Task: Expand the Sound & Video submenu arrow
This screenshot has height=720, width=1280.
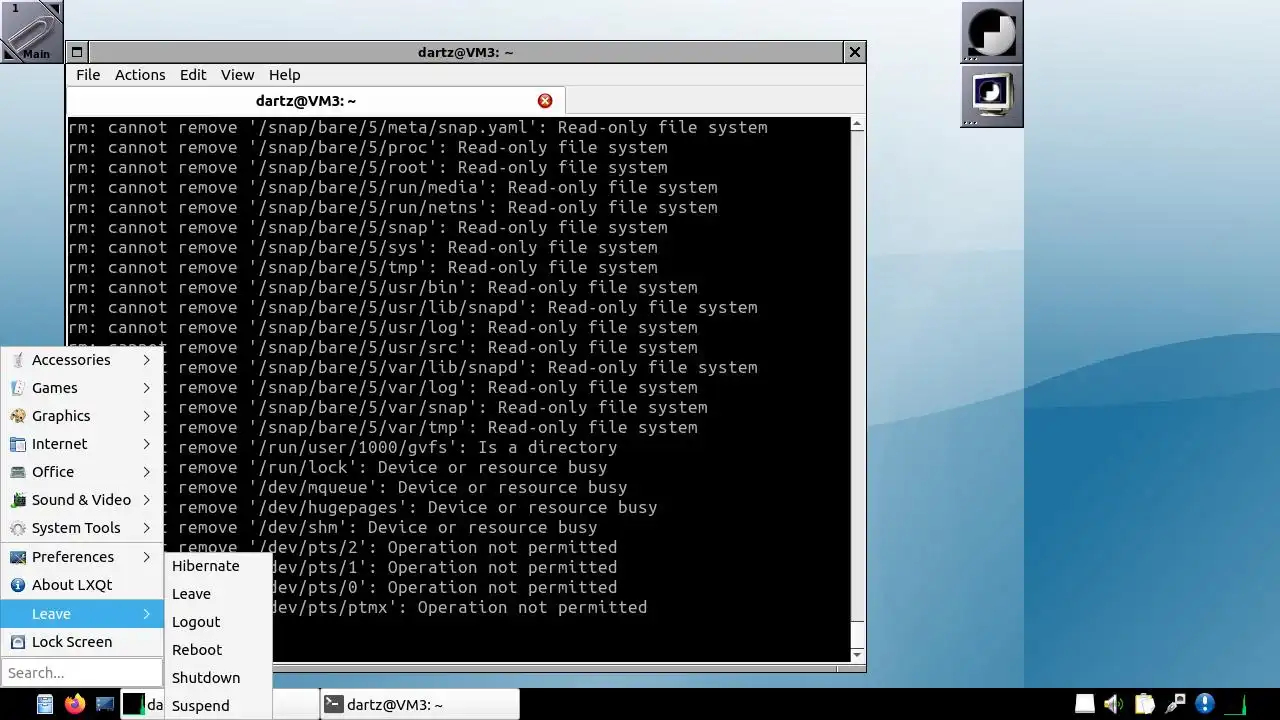Action: pos(147,500)
